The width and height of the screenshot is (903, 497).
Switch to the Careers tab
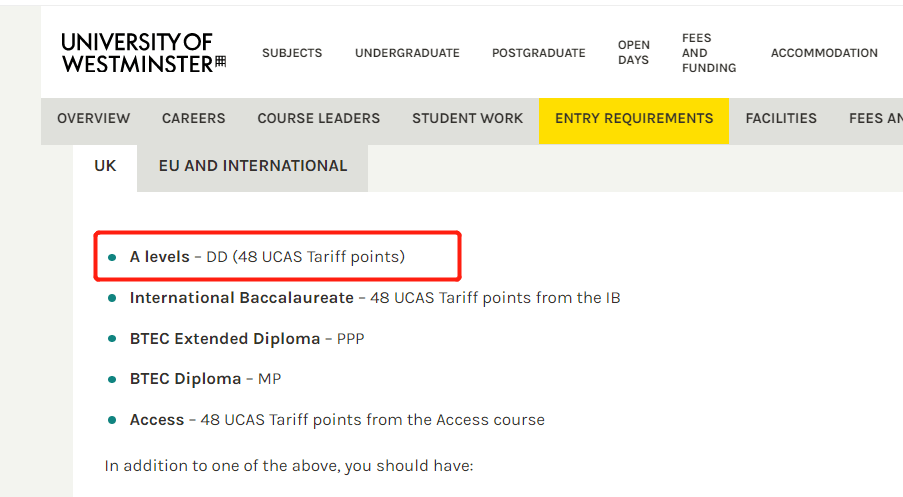point(194,119)
